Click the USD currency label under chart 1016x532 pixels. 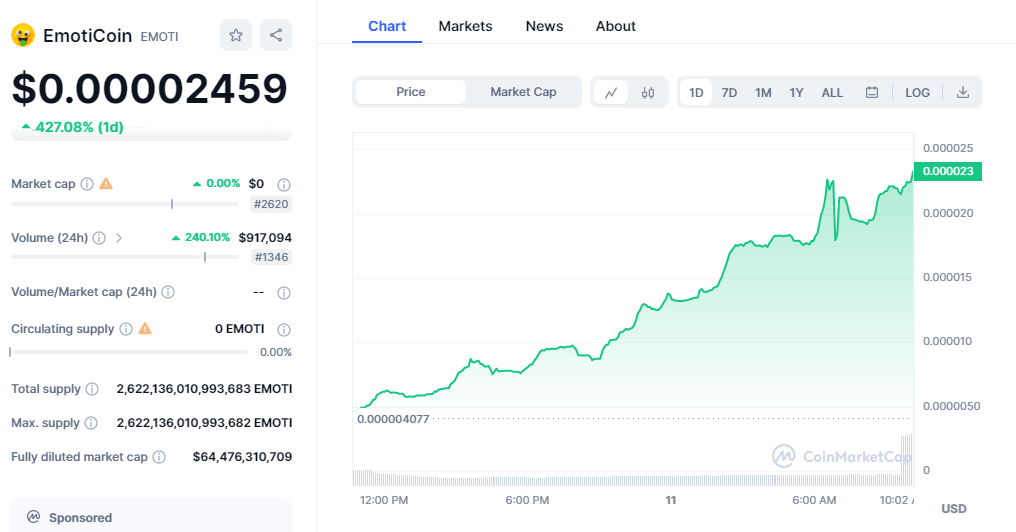[954, 509]
